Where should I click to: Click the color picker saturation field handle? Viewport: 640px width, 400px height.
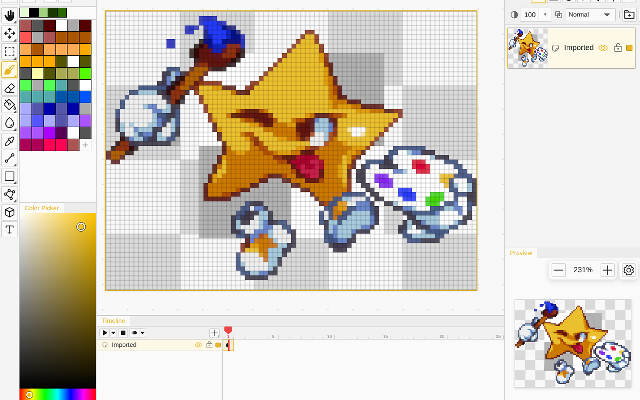pyautogui.click(x=81, y=227)
